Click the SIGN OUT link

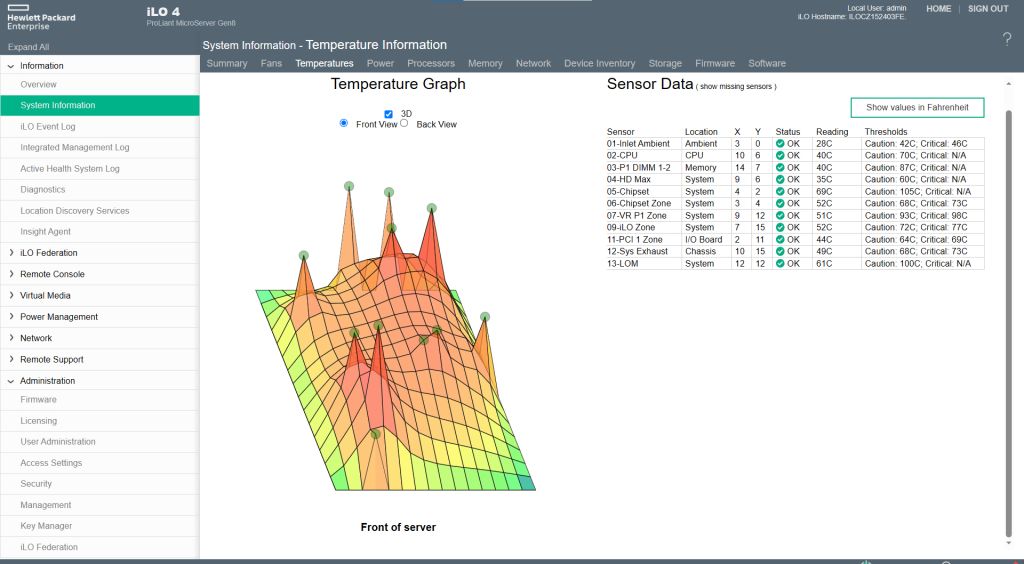point(988,8)
